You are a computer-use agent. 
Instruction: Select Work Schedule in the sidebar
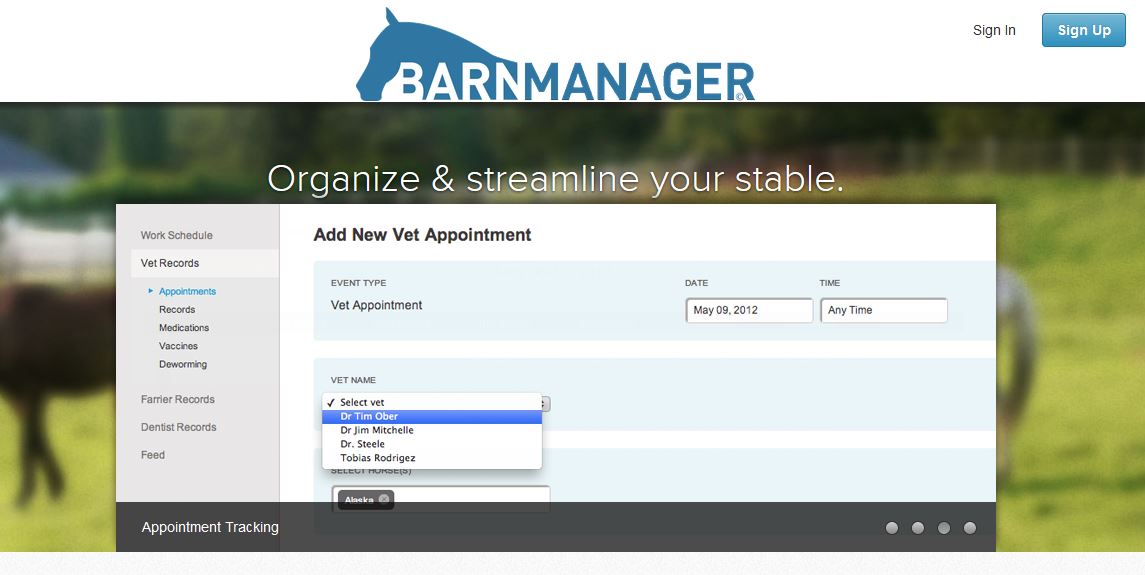point(177,235)
